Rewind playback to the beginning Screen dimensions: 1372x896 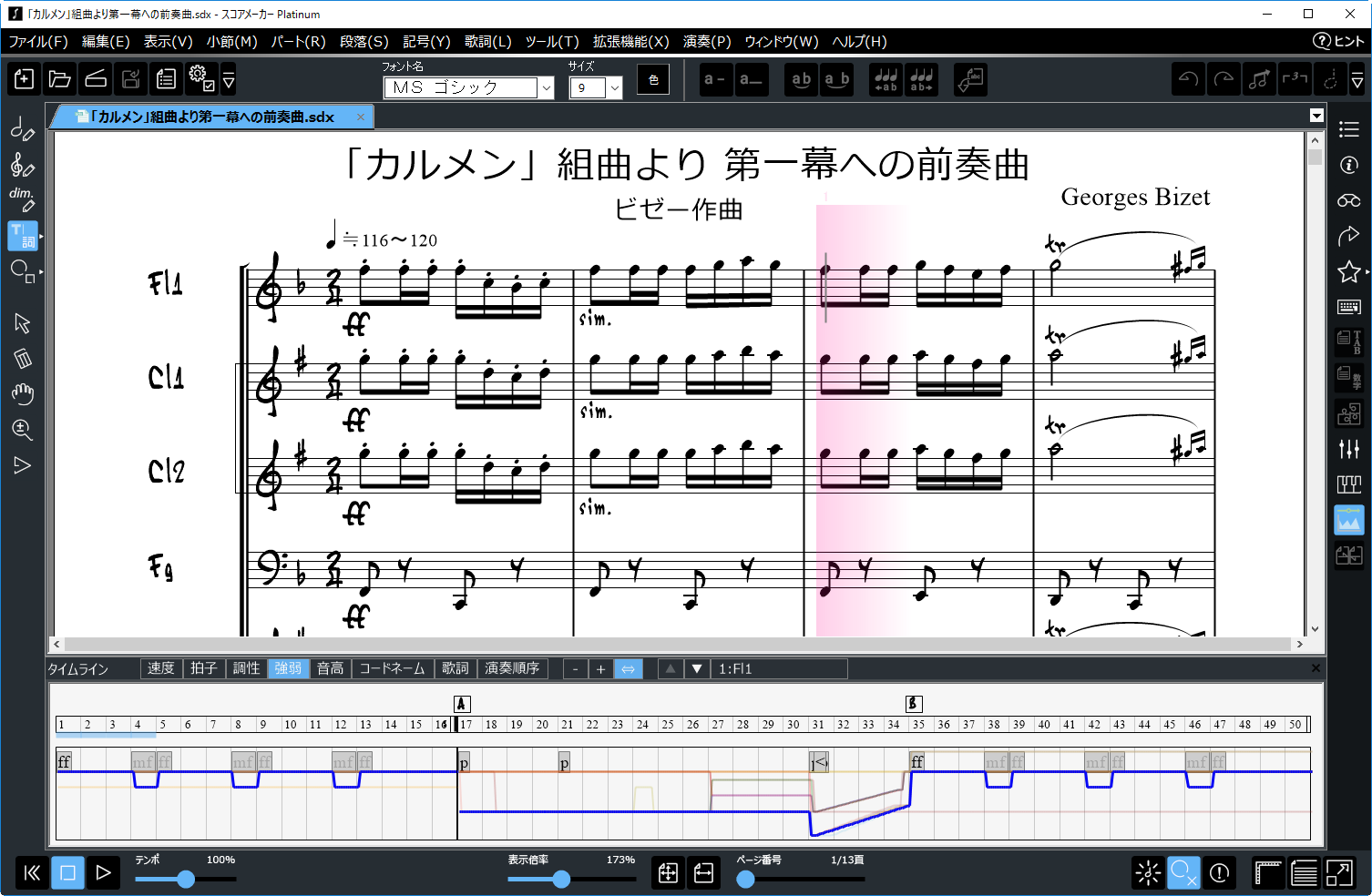coord(32,873)
